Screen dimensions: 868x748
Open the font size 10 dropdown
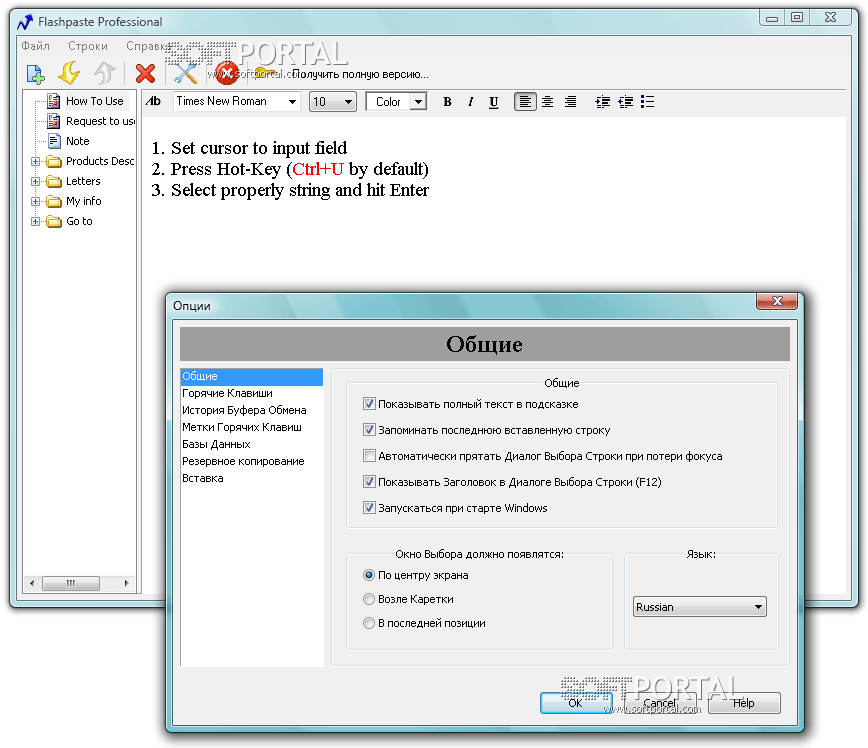332,101
